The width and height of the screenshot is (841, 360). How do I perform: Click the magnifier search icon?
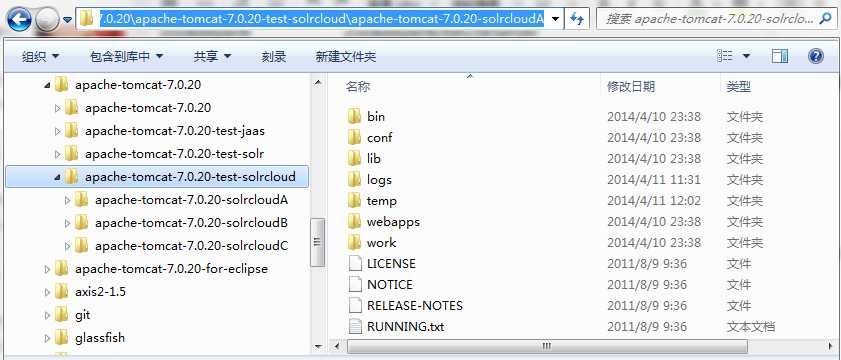(x=825, y=20)
